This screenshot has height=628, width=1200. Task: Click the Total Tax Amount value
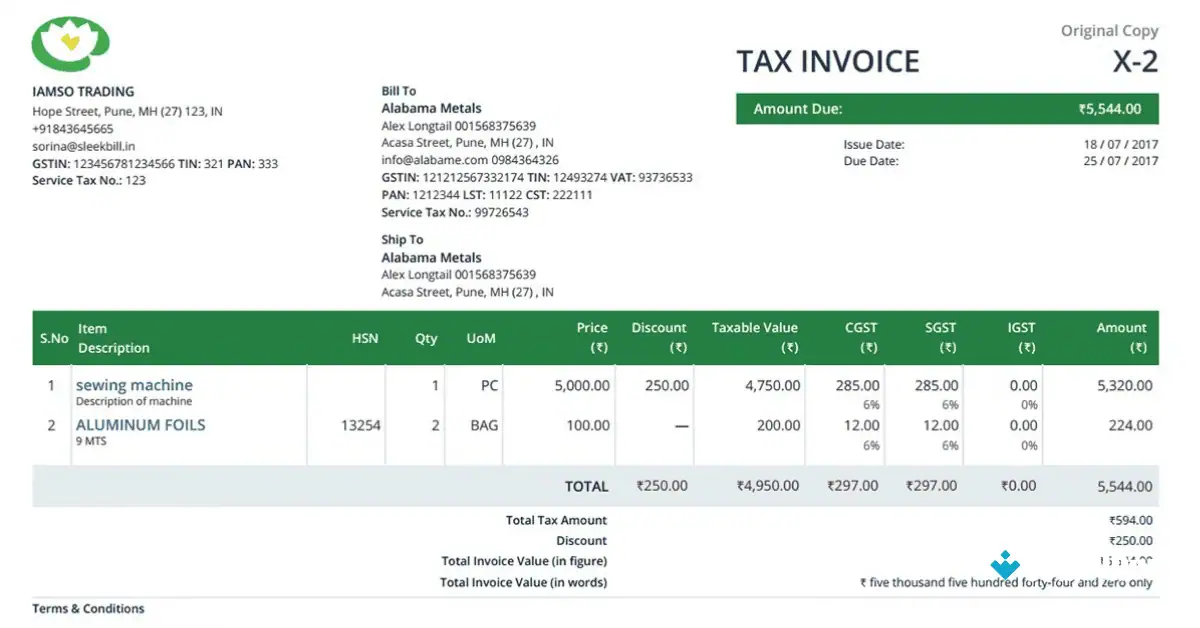1133,520
